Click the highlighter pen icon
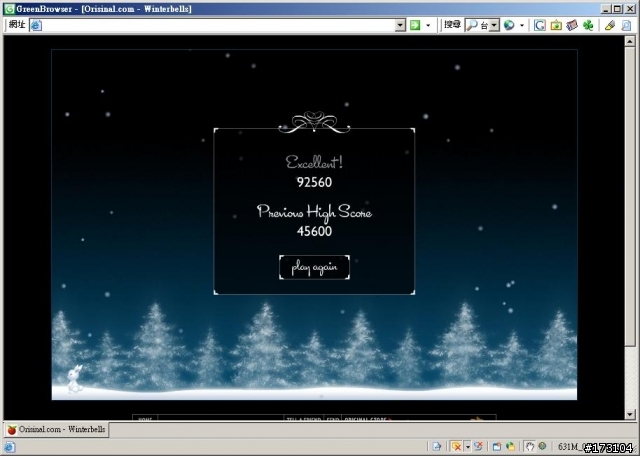 coord(610,25)
